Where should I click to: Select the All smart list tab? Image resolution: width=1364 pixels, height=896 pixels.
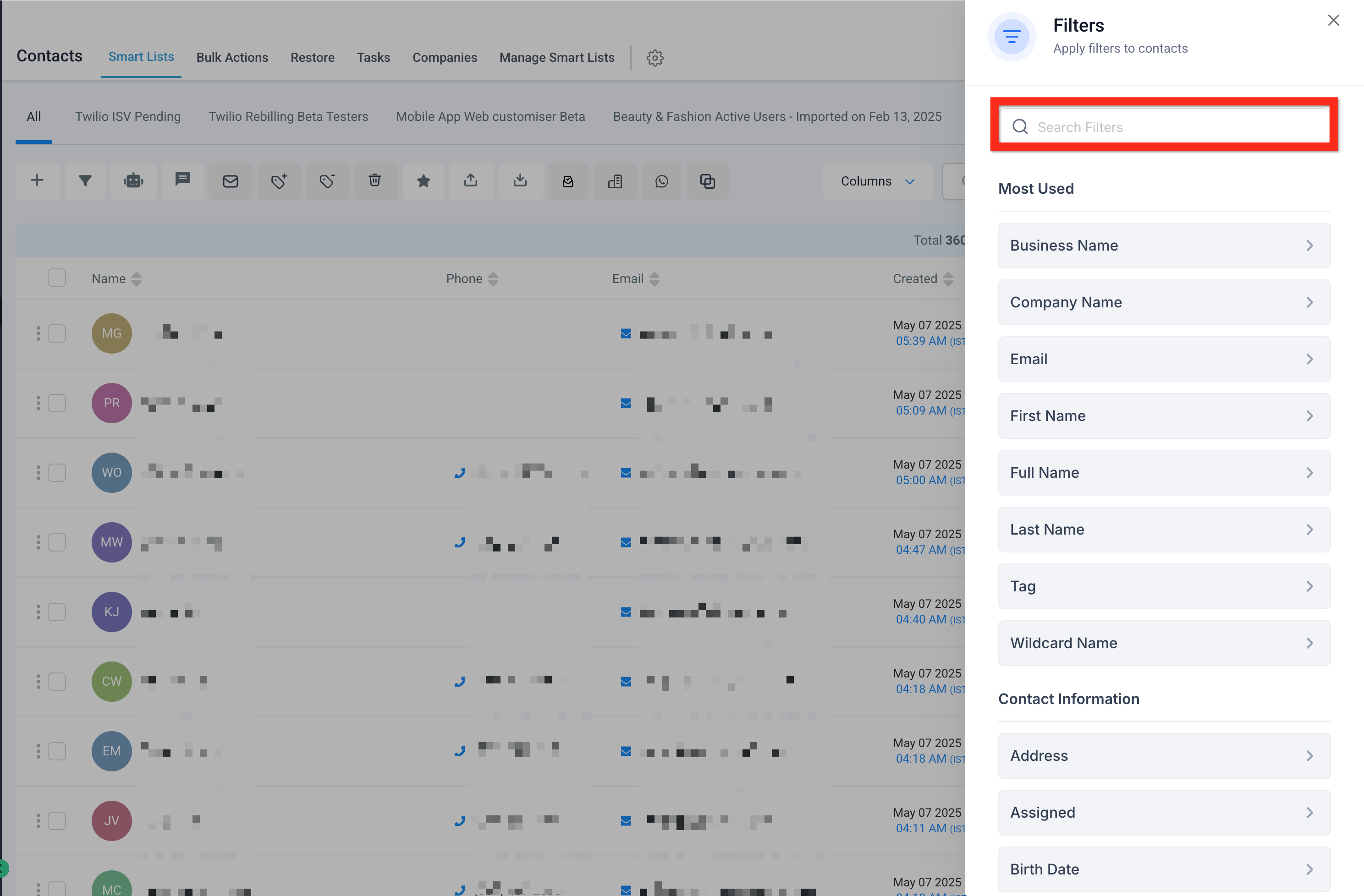click(x=34, y=116)
